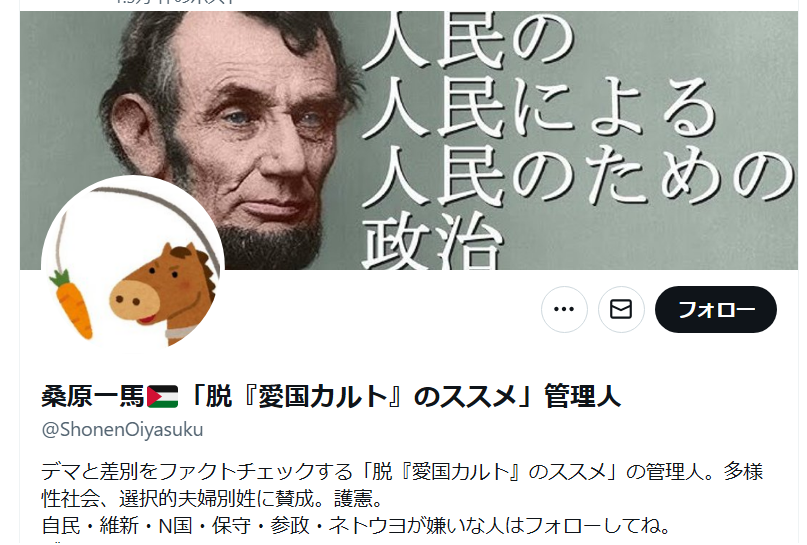
Task: Click the bio line mentioning 選択的夫婦別姓
Action: (x=213, y=498)
